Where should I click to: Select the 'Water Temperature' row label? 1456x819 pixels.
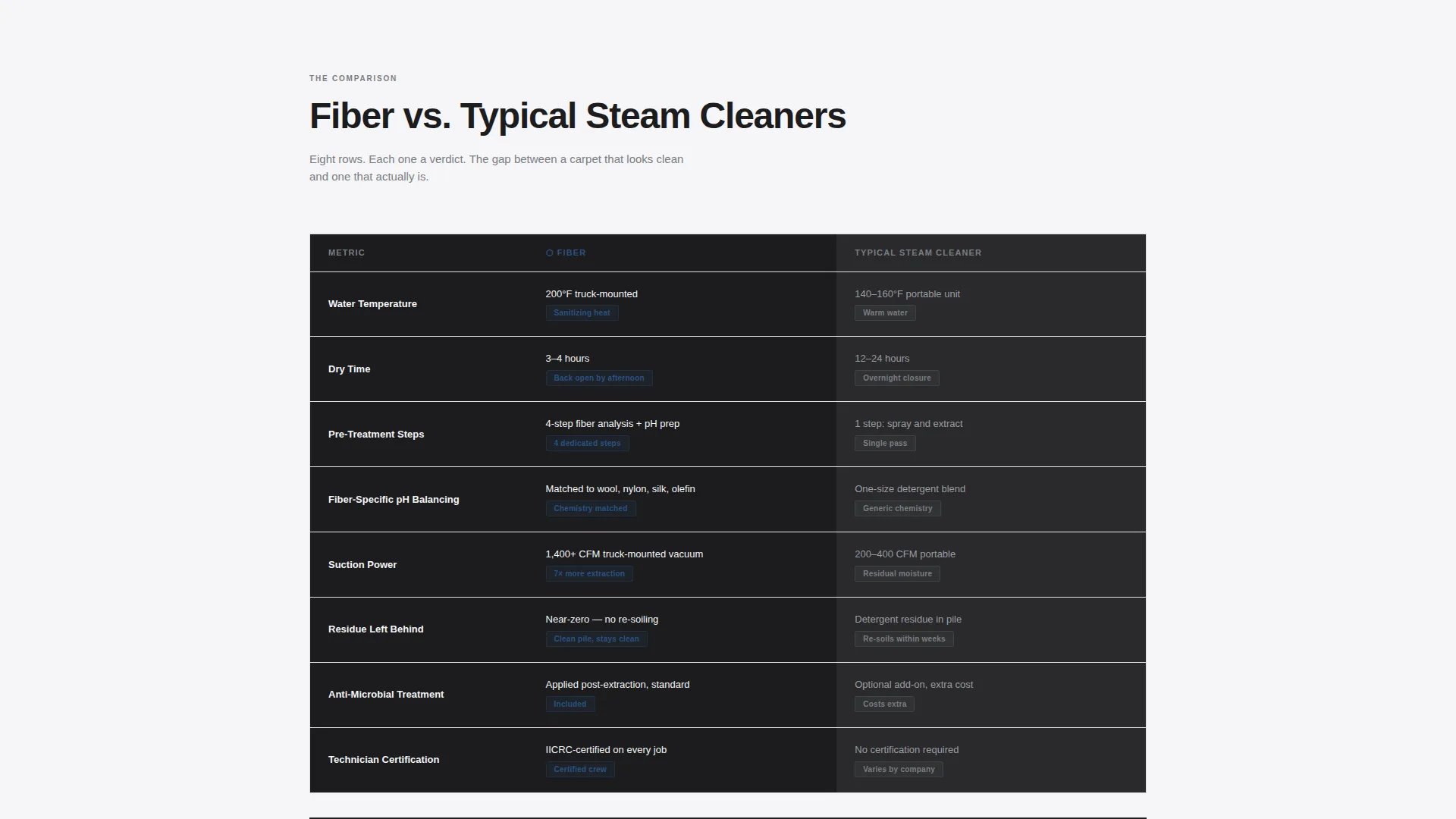pyautogui.click(x=372, y=304)
